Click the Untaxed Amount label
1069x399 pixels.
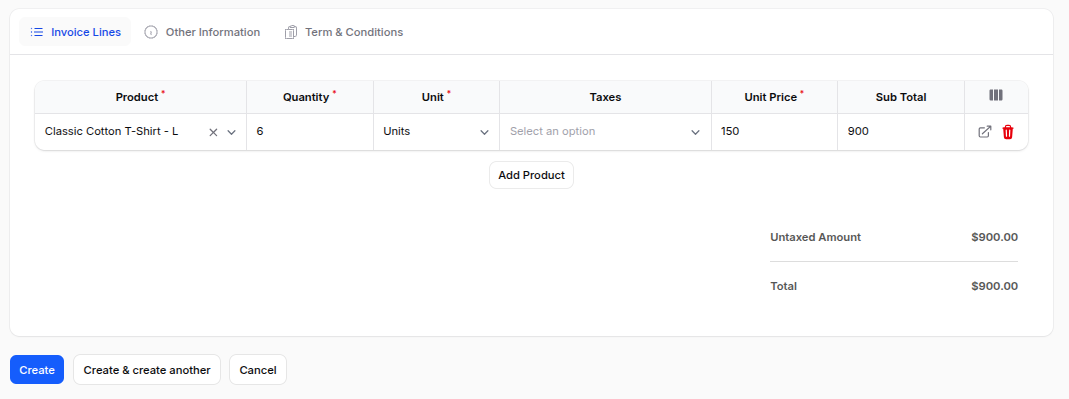[x=815, y=237]
